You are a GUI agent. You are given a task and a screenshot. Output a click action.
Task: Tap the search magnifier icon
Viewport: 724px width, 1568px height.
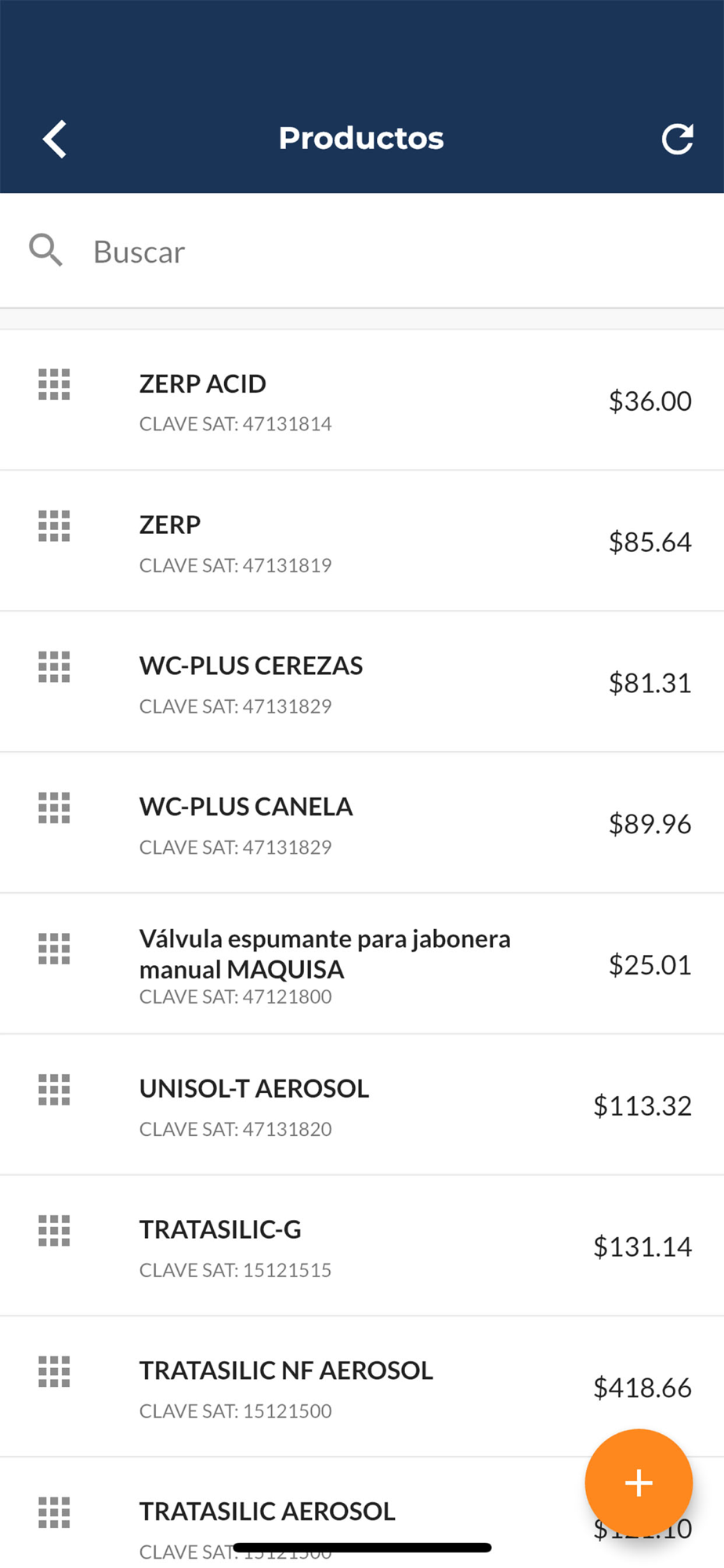45,251
